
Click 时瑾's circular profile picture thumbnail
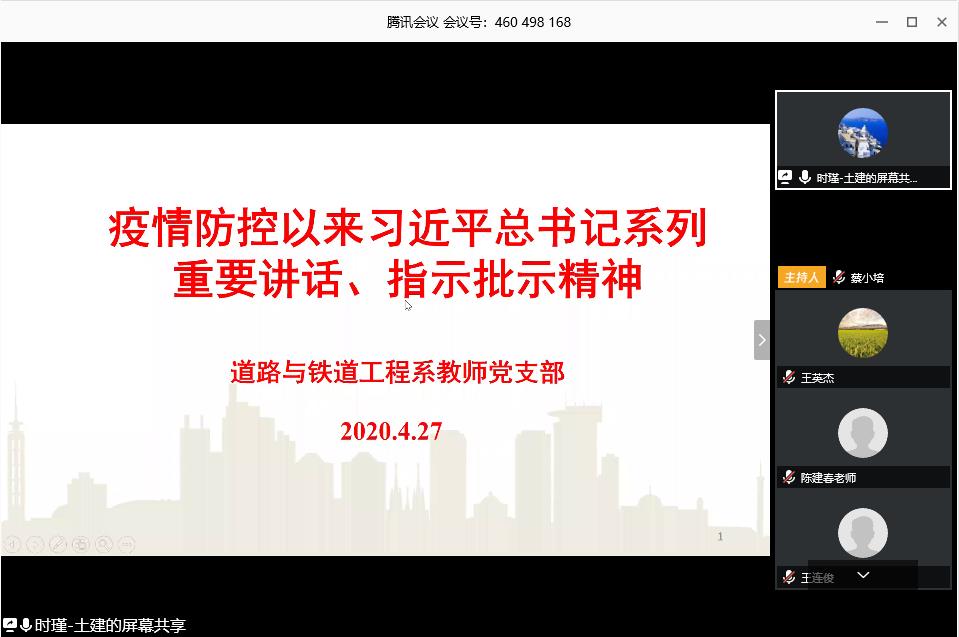click(x=862, y=134)
